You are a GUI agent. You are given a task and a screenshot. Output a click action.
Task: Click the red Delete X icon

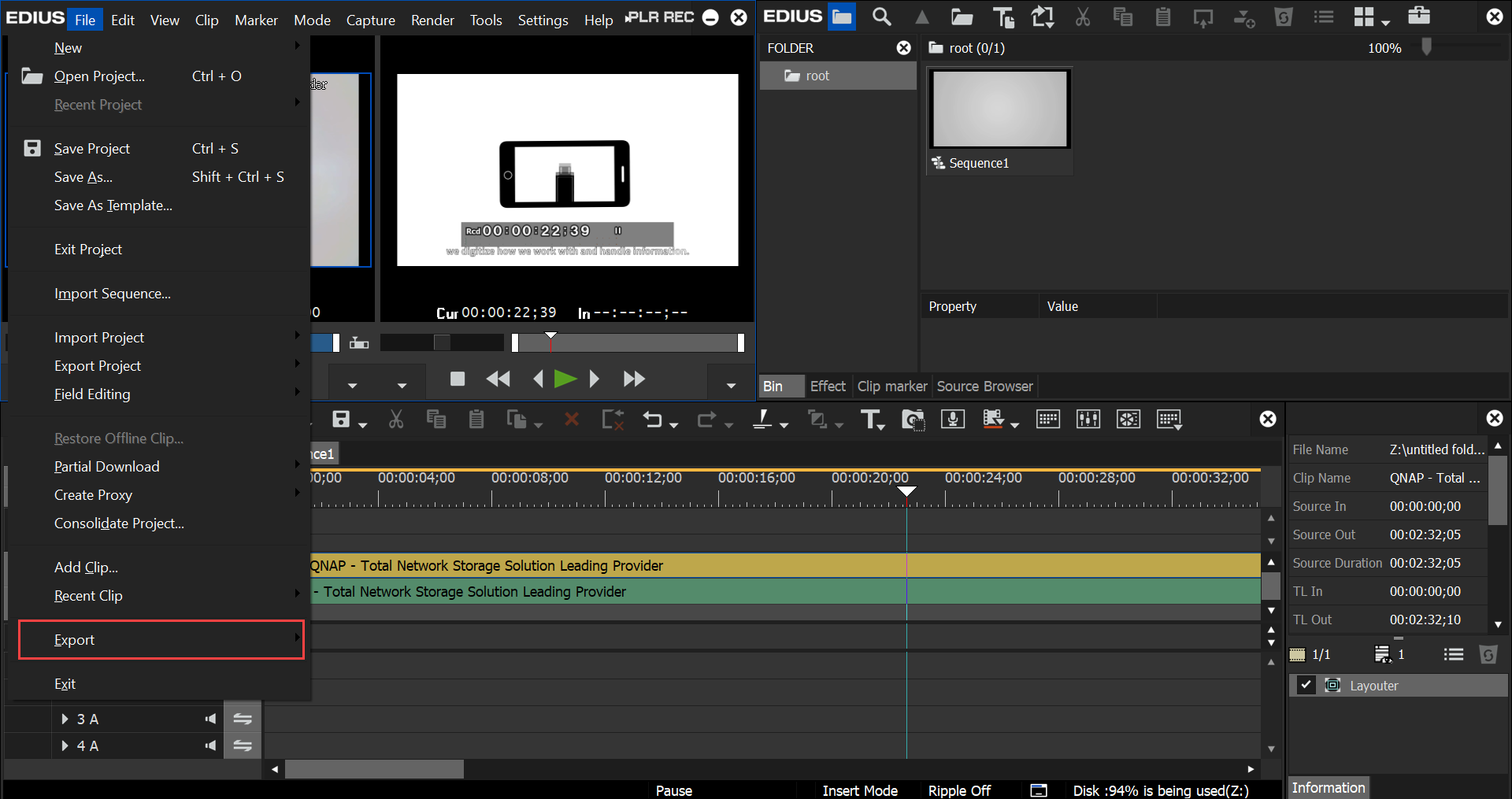[572, 420]
